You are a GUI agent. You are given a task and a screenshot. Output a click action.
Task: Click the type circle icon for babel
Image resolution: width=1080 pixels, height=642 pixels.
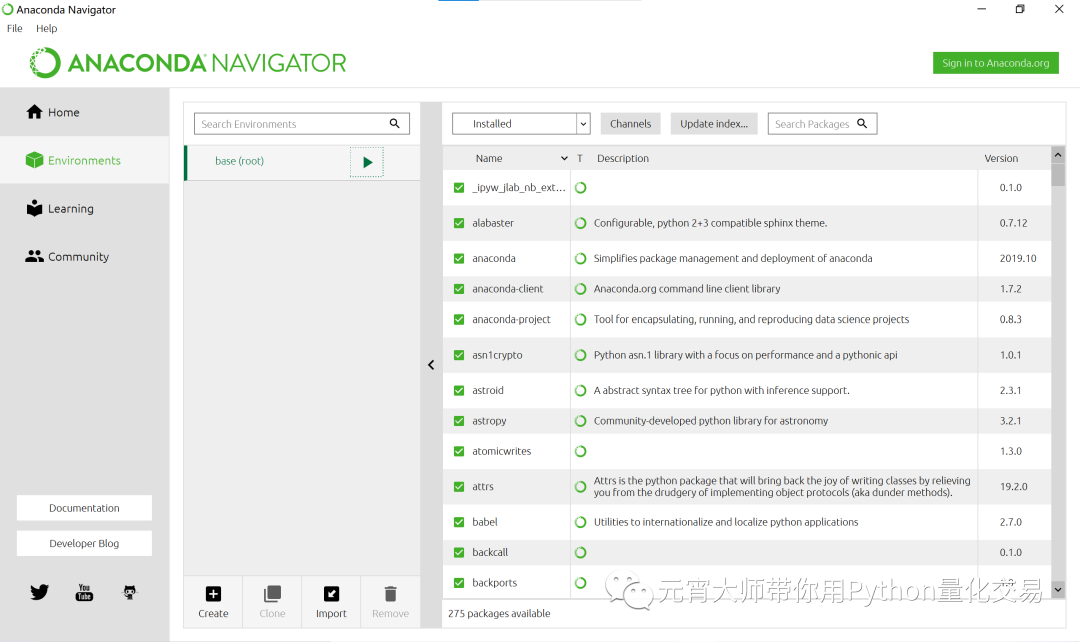(581, 522)
